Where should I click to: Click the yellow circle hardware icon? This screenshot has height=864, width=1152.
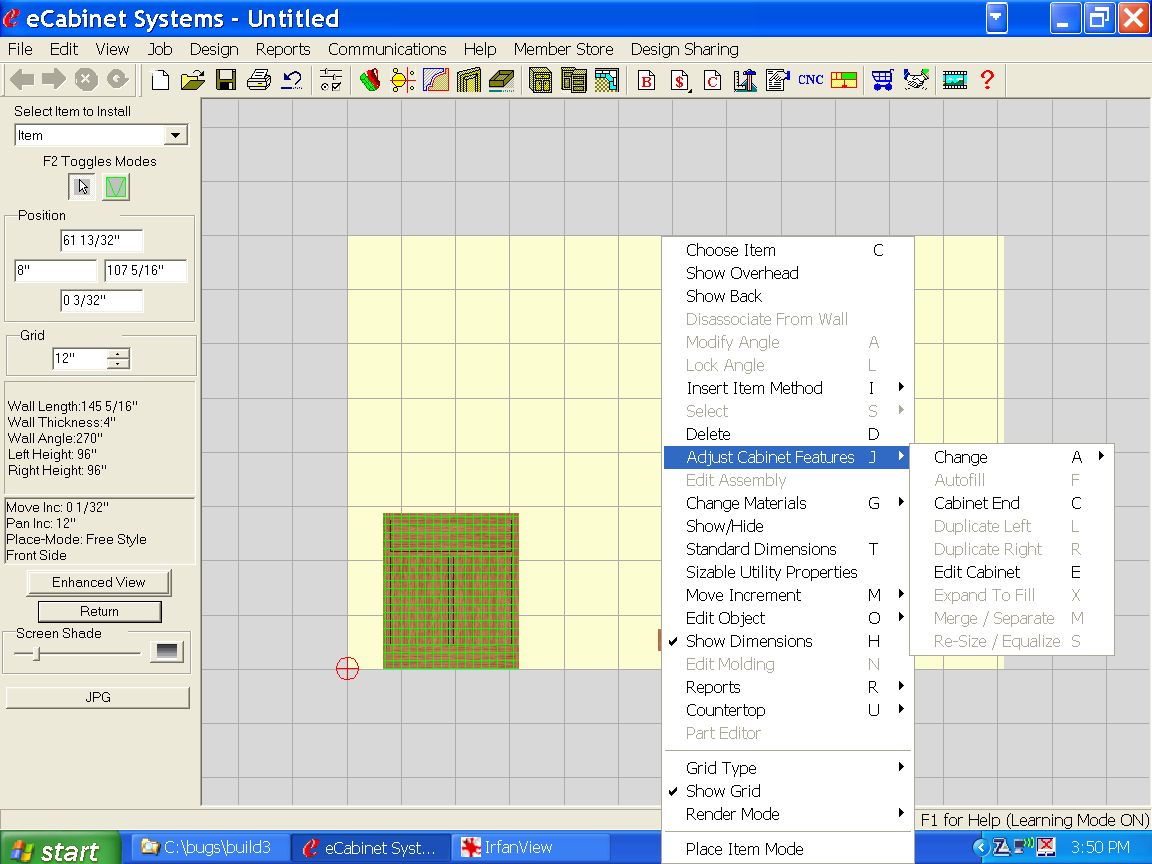pos(403,79)
